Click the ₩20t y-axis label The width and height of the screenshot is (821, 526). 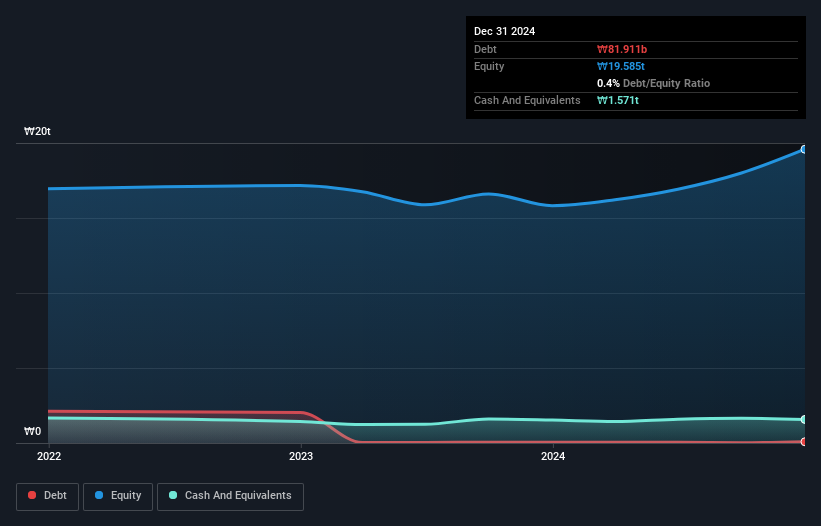(37, 131)
